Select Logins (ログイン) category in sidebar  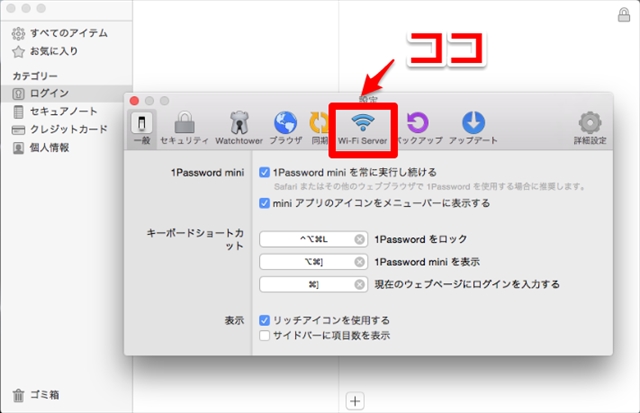pyautogui.click(x=66, y=93)
